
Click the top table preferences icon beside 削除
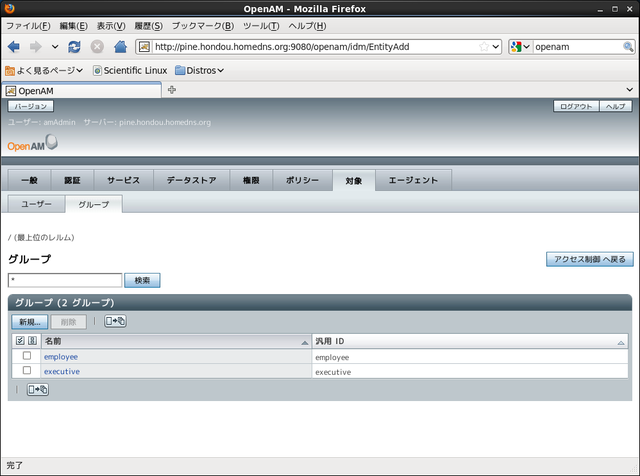[115, 321]
